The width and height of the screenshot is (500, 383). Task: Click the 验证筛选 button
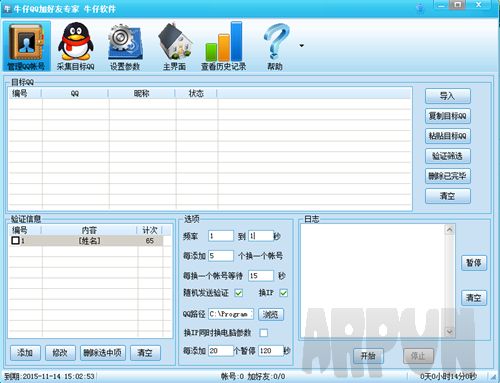[448, 156]
